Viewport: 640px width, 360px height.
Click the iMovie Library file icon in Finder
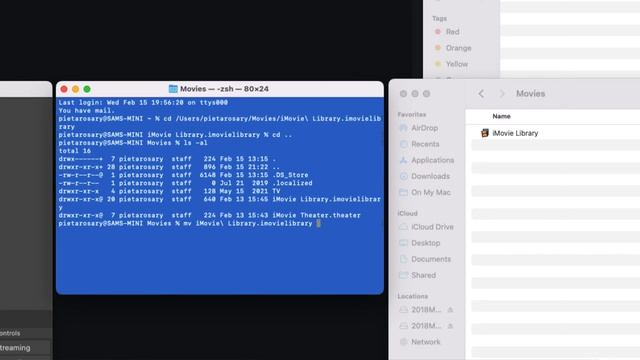pyautogui.click(x=484, y=133)
